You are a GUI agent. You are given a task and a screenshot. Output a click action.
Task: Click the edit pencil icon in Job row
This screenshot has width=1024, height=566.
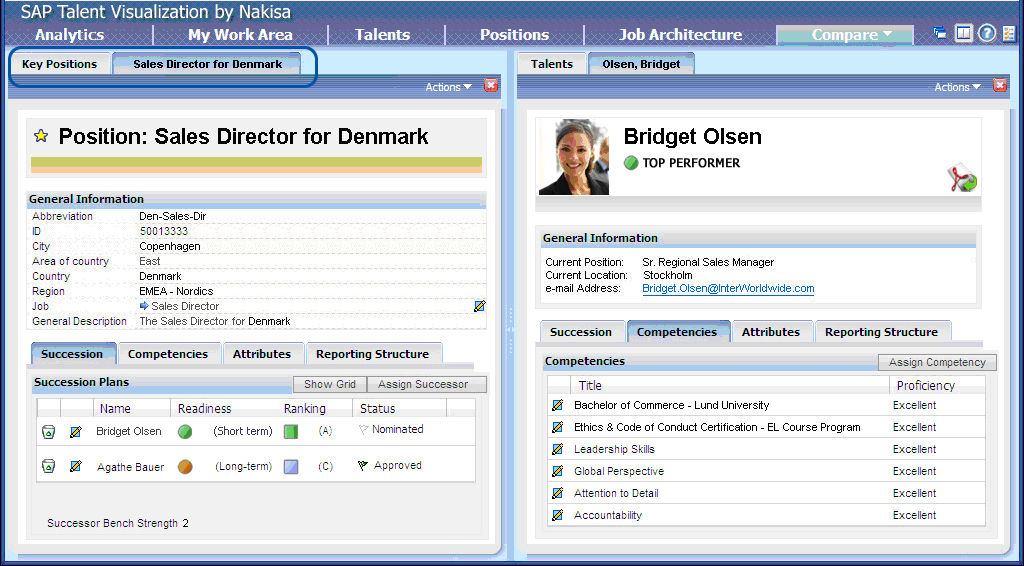pos(480,306)
